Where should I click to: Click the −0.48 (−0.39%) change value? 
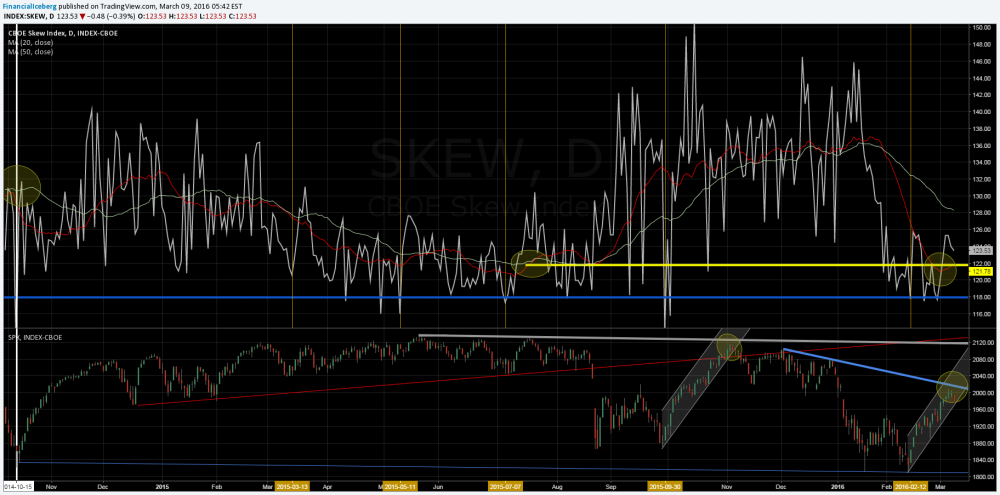pyautogui.click(x=112, y=15)
